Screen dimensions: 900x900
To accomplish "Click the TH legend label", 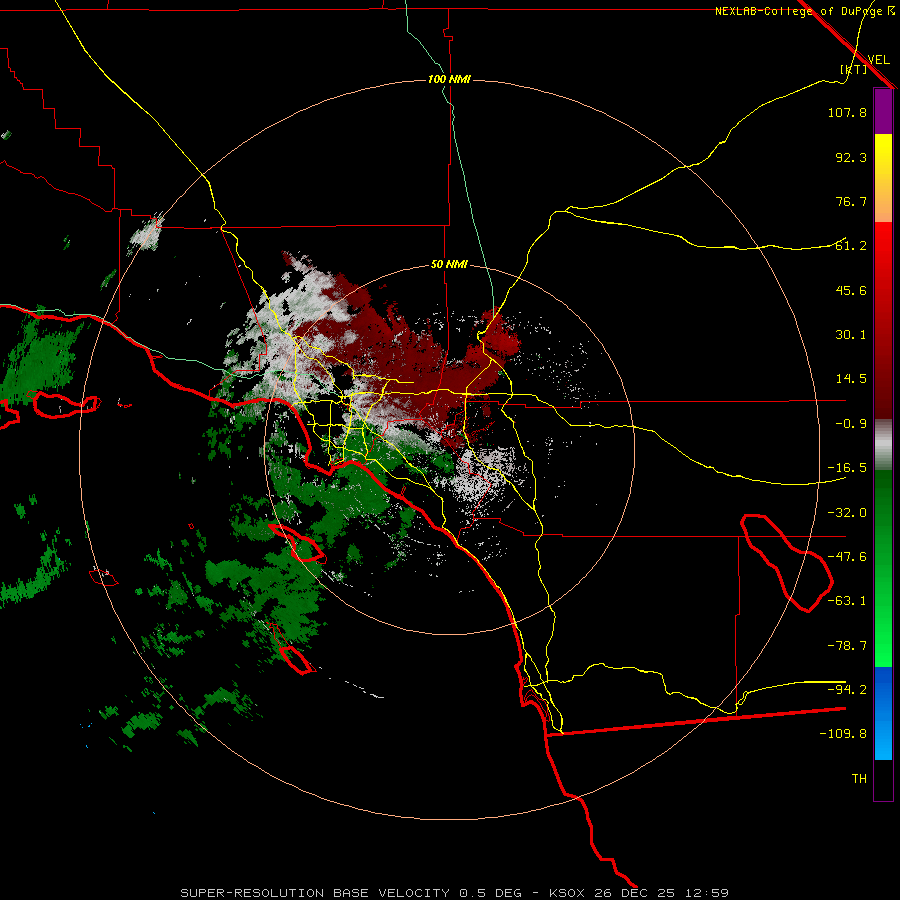I will point(859,779).
